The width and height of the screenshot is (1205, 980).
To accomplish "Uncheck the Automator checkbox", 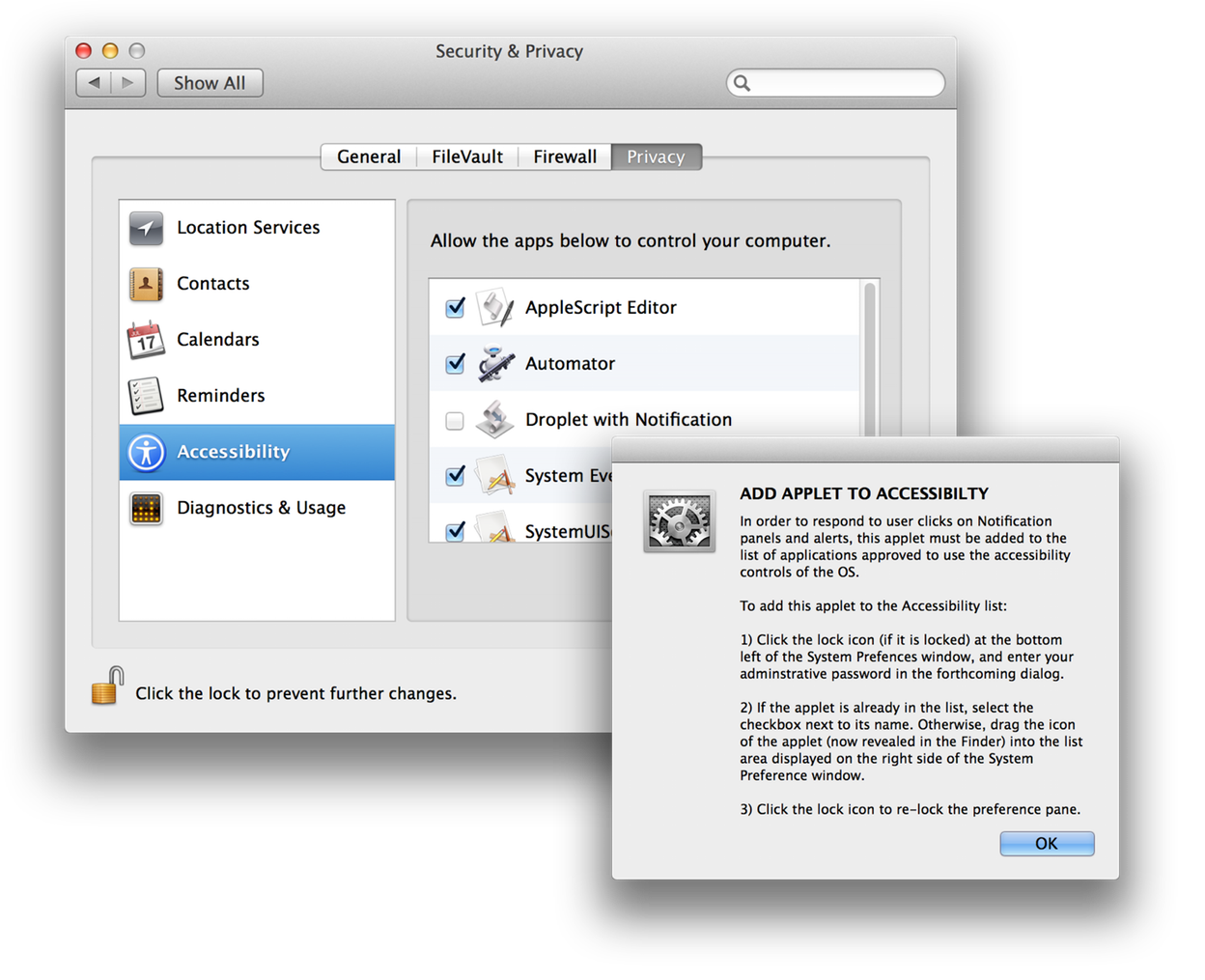I will [x=455, y=364].
